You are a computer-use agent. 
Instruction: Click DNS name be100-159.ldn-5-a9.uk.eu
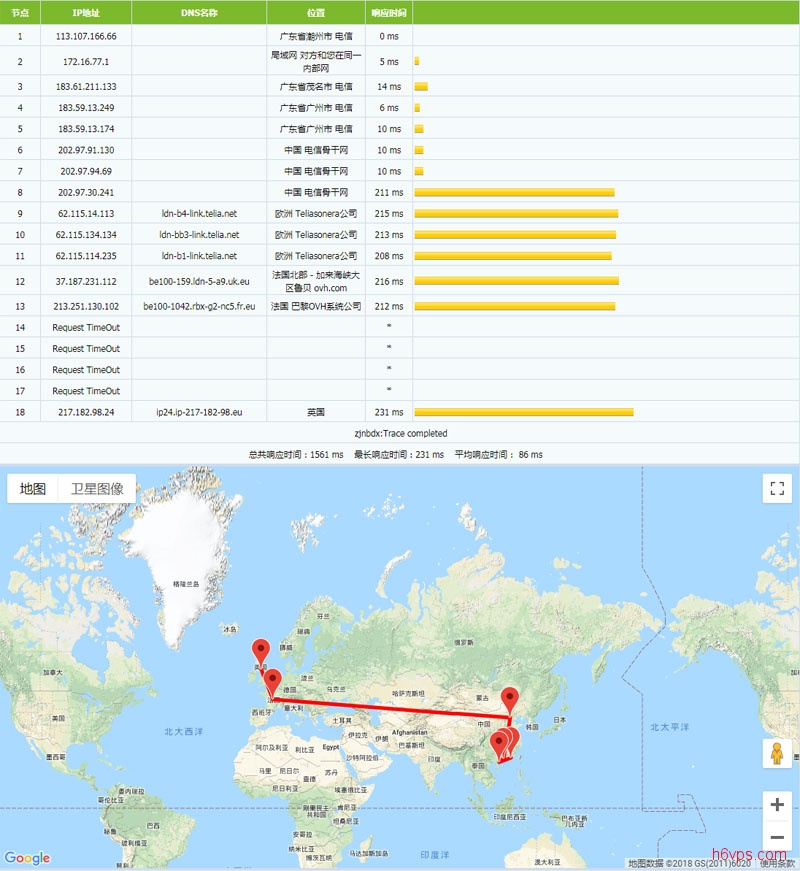pyautogui.click(x=199, y=281)
